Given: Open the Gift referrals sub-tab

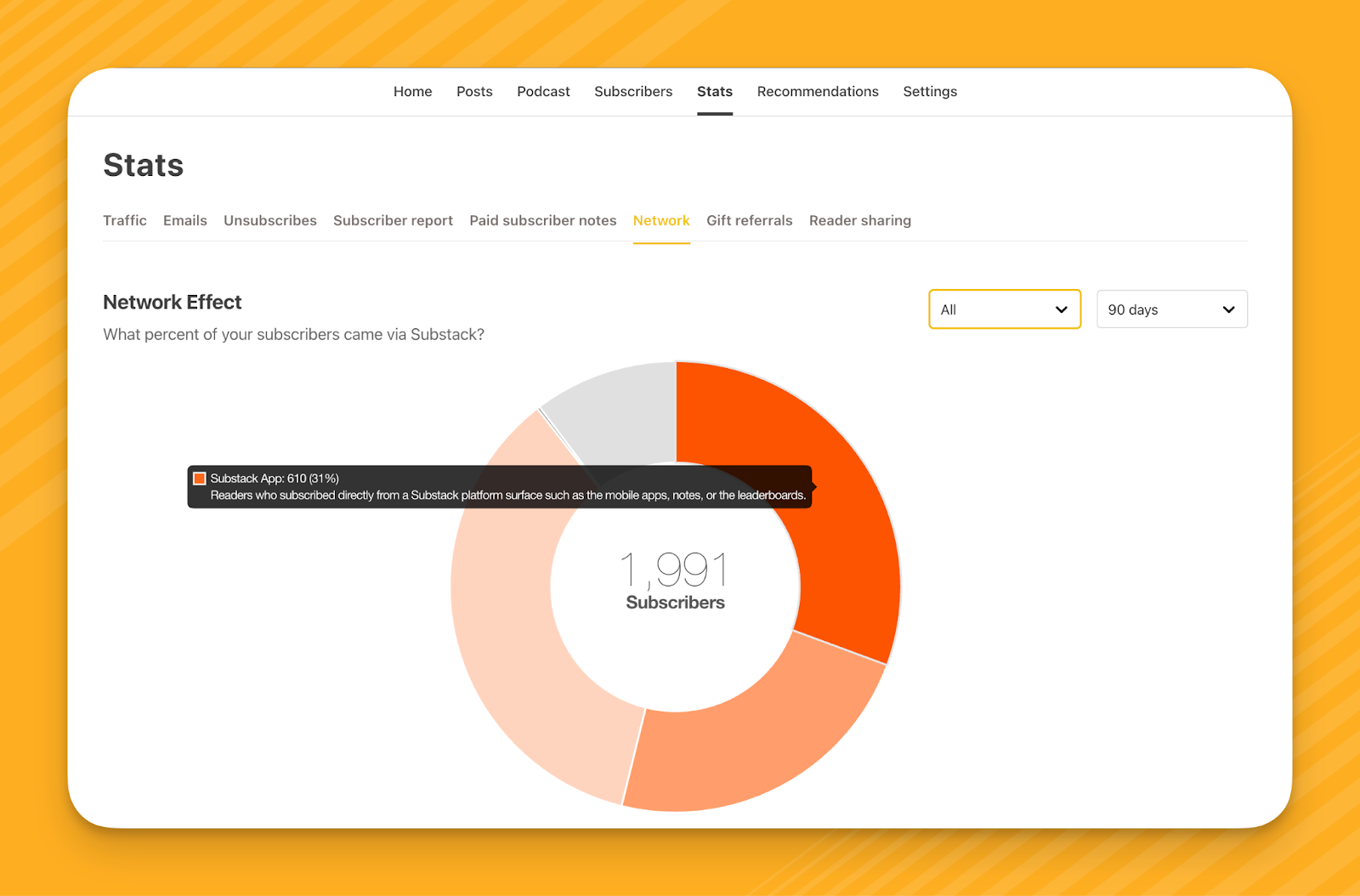Looking at the screenshot, I should [750, 221].
